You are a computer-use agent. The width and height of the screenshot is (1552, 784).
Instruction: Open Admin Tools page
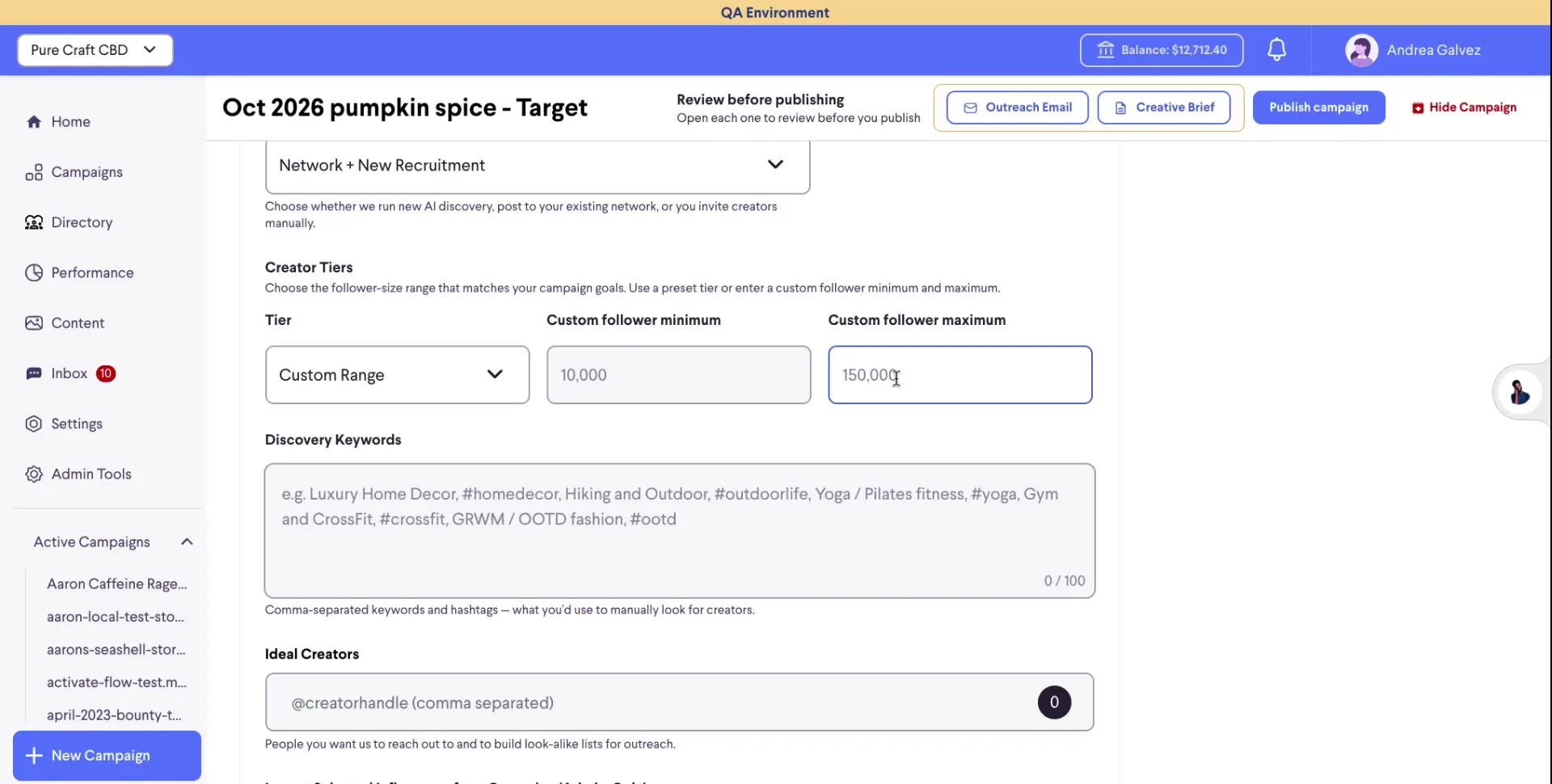[91, 474]
